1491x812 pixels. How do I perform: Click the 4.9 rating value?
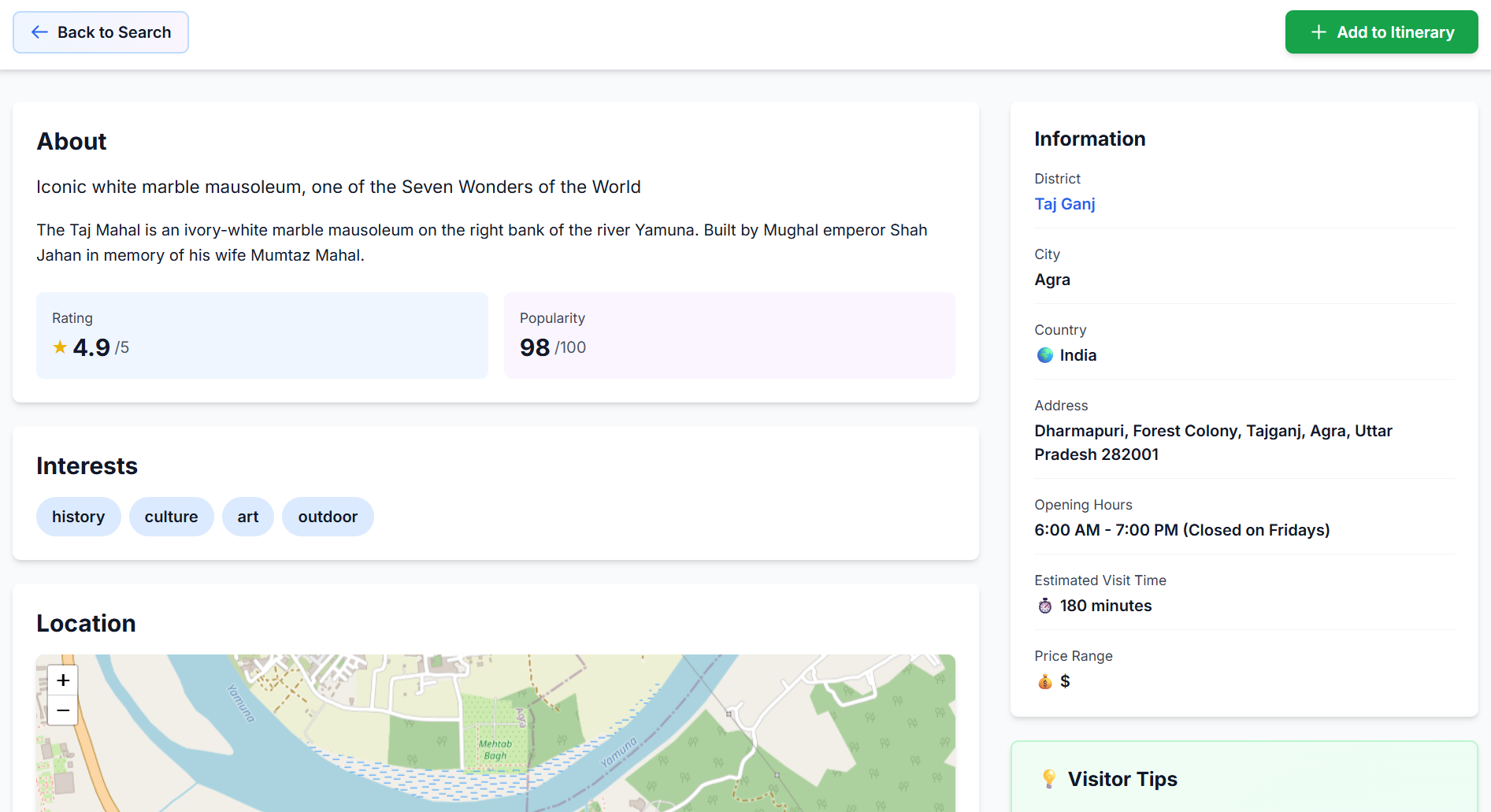[91, 347]
